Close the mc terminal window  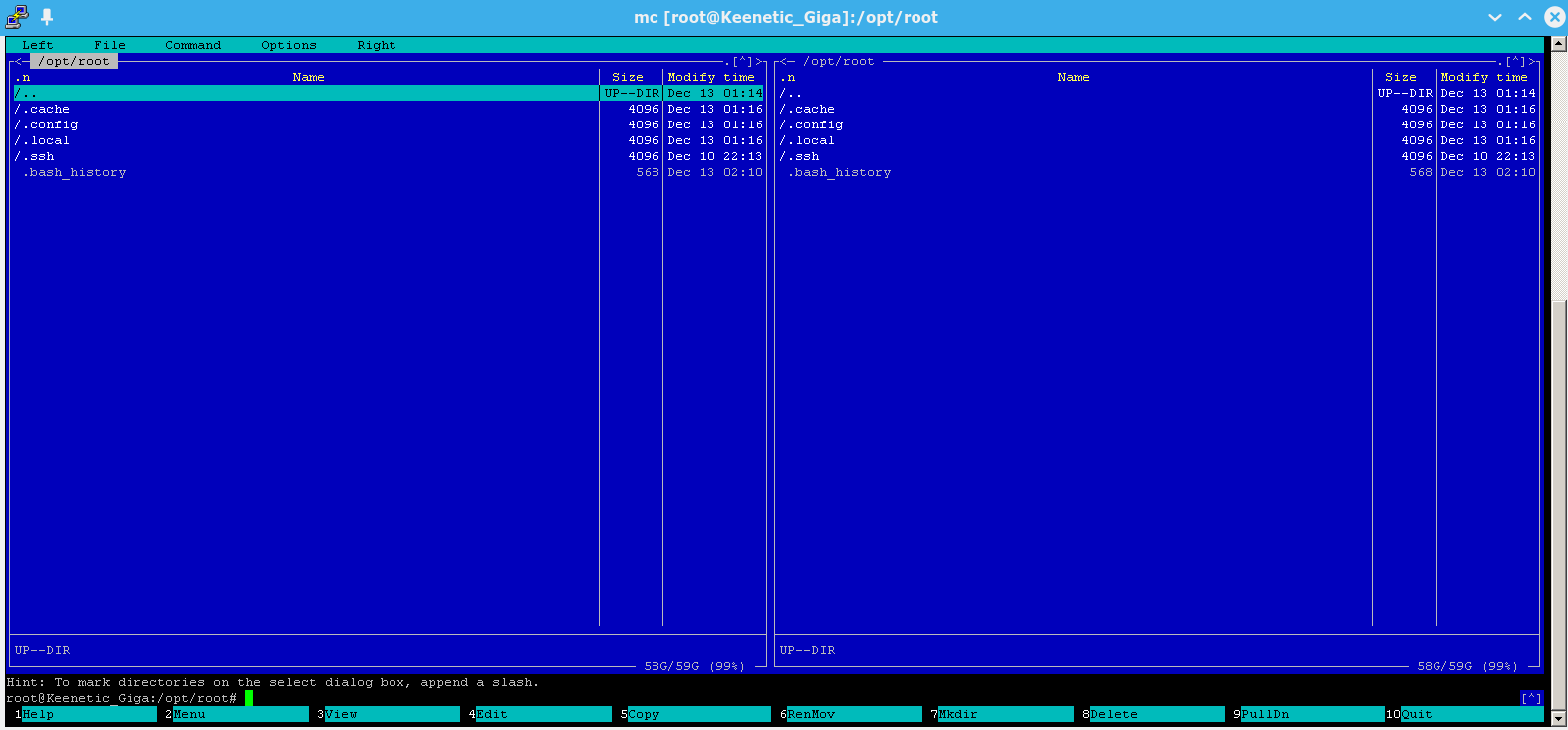point(1555,17)
